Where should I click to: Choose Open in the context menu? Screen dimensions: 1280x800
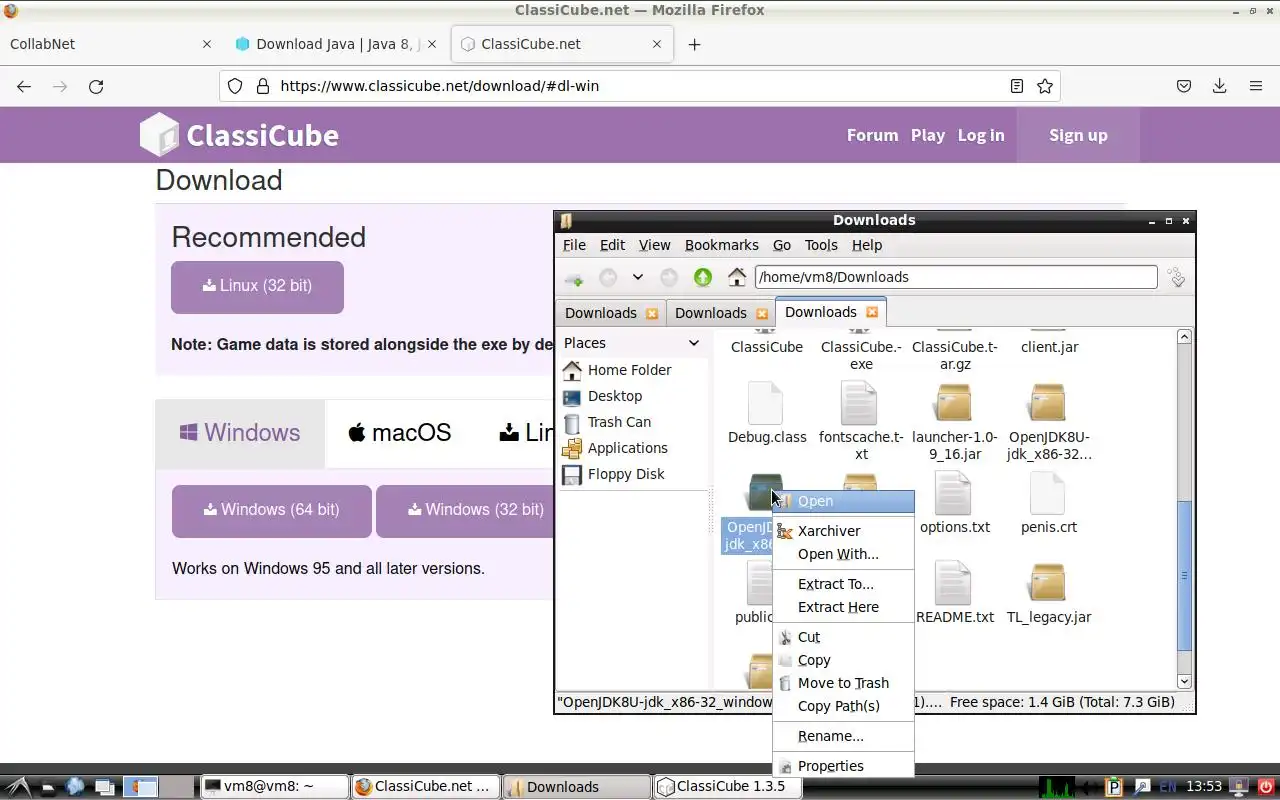[844, 501]
